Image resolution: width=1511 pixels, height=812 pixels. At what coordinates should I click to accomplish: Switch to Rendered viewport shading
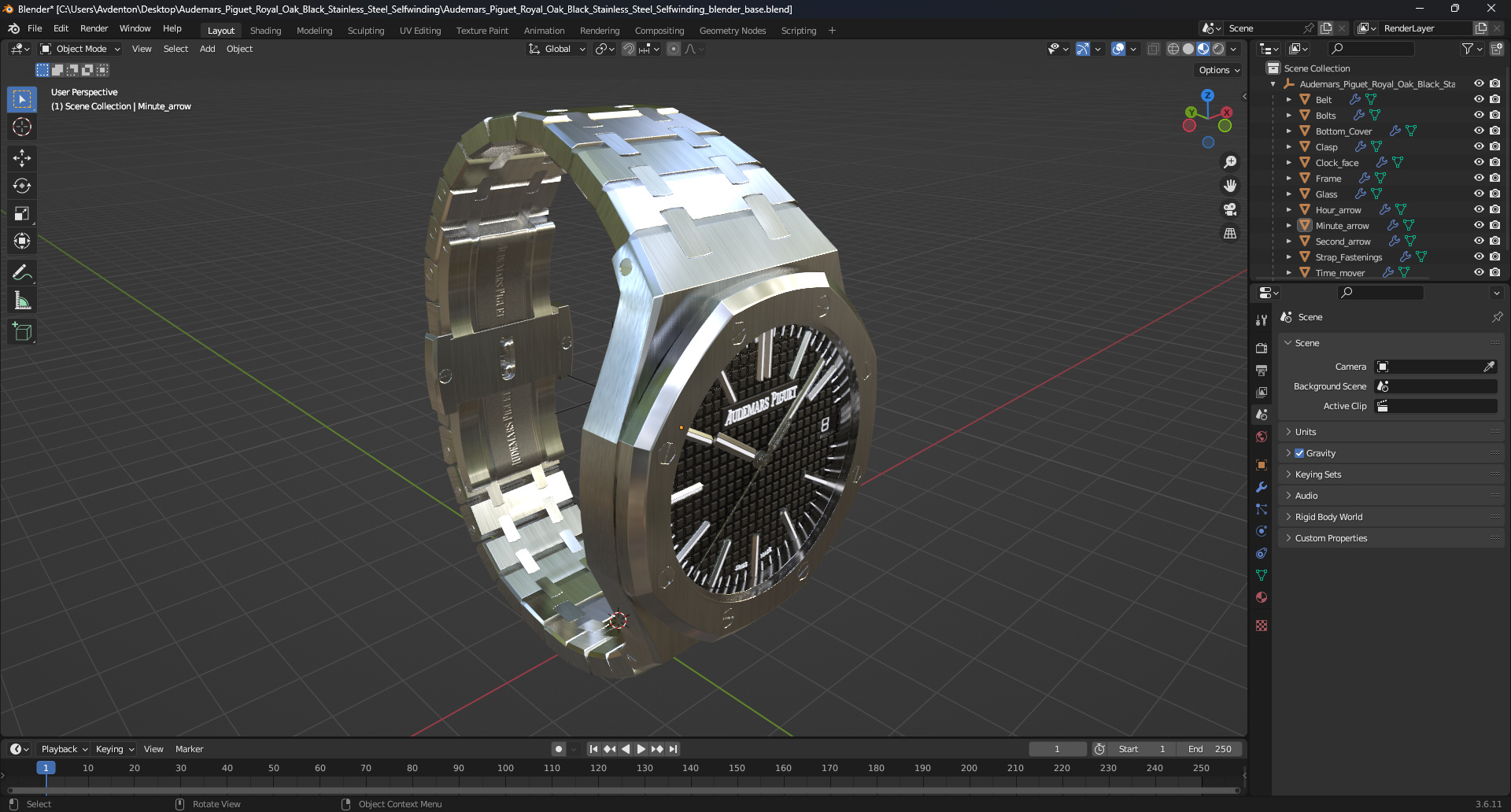(1218, 49)
